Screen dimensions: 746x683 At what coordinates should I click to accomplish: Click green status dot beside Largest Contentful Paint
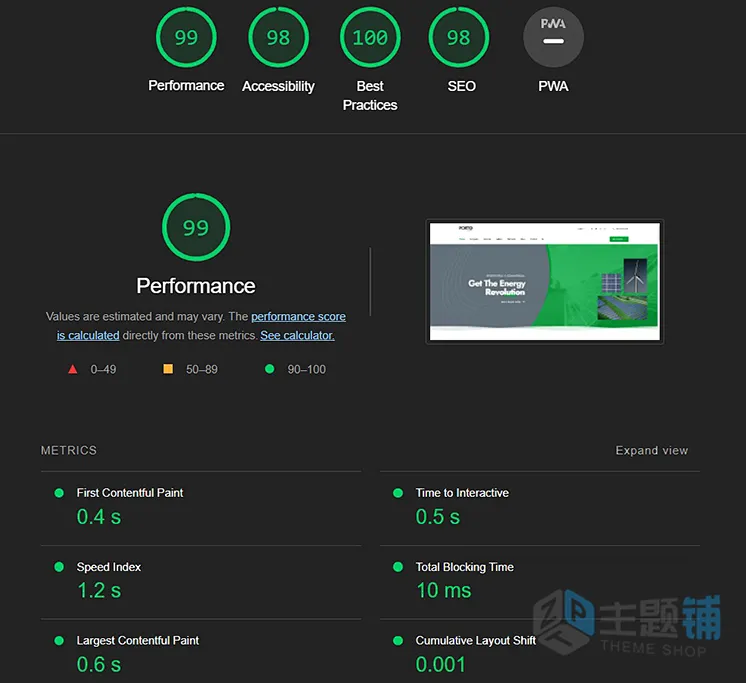pos(59,641)
